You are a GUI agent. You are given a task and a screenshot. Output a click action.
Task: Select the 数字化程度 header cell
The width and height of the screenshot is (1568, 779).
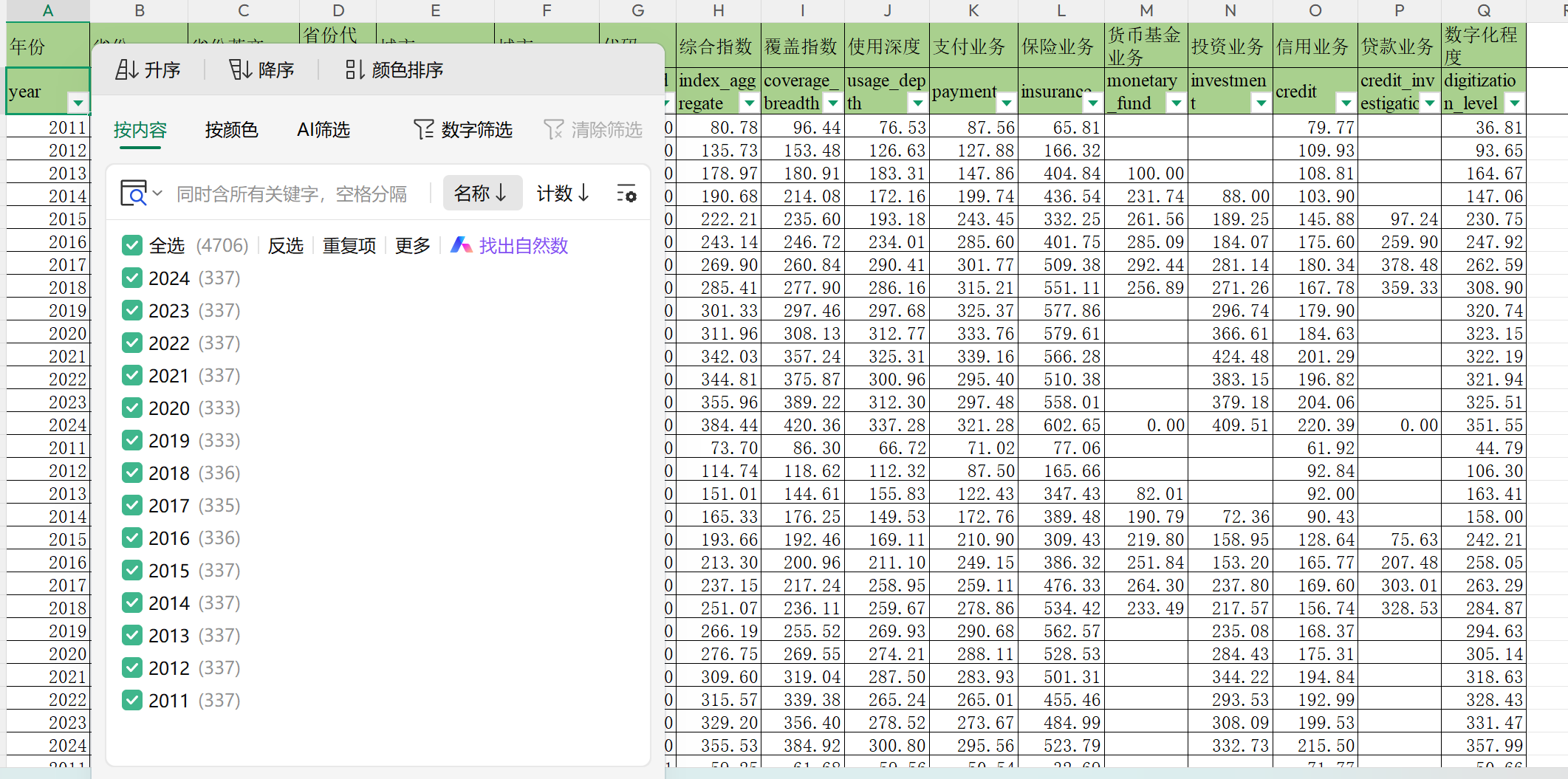pyautogui.click(x=1484, y=46)
